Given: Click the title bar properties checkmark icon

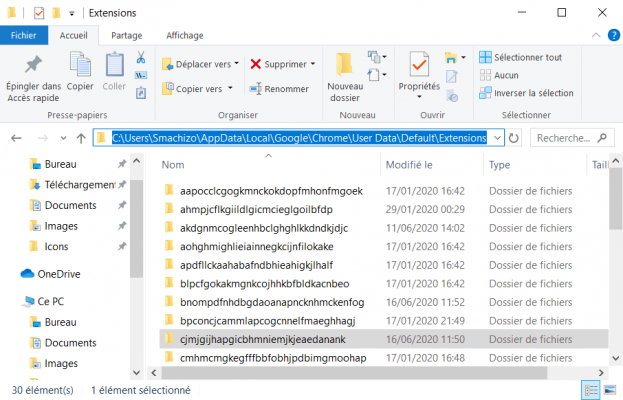Looking at the screenshot, I should click(x=39, y=13).
